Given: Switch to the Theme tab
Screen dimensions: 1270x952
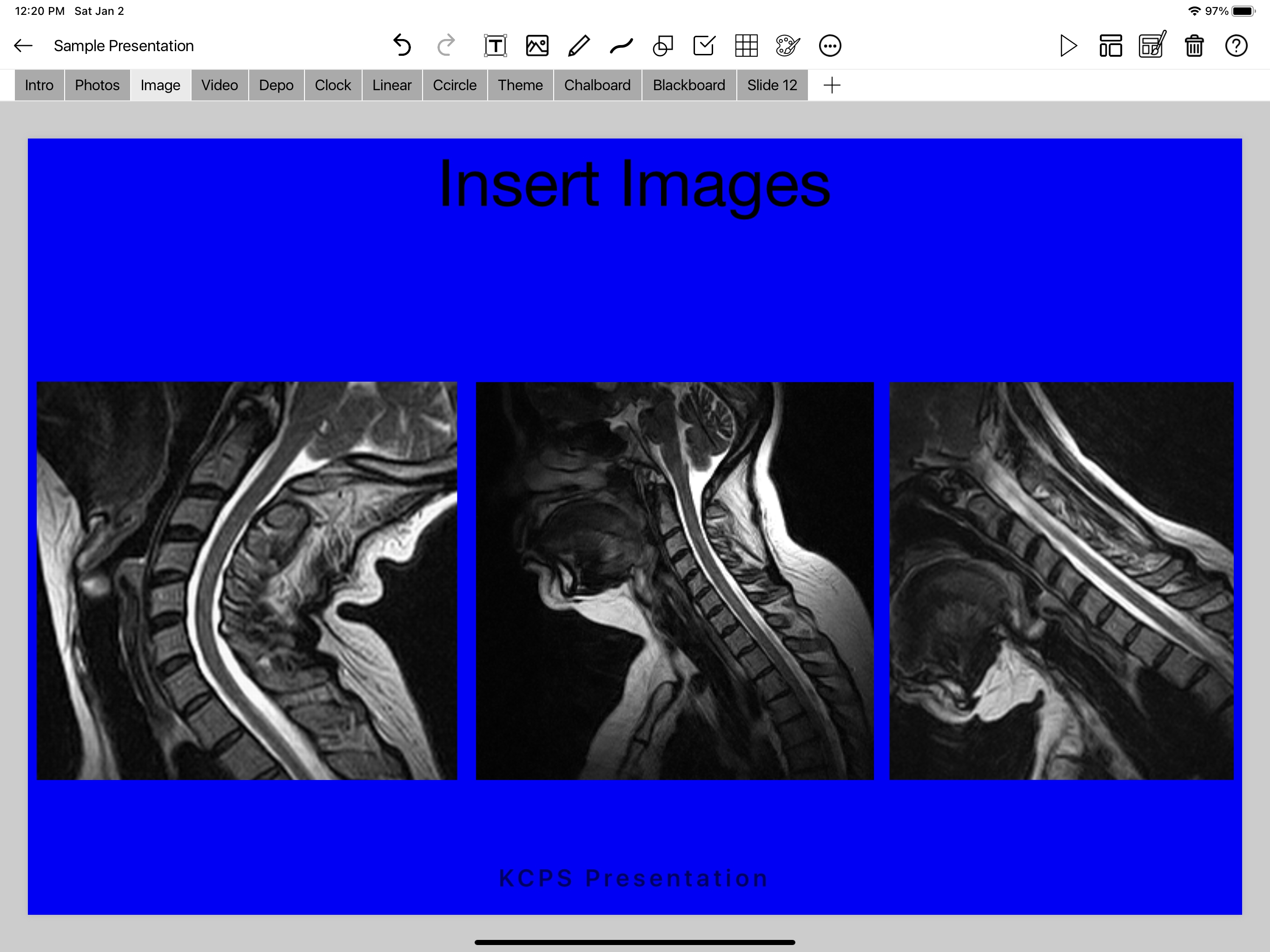Looking at the screenshot, I should coord(520,86).
